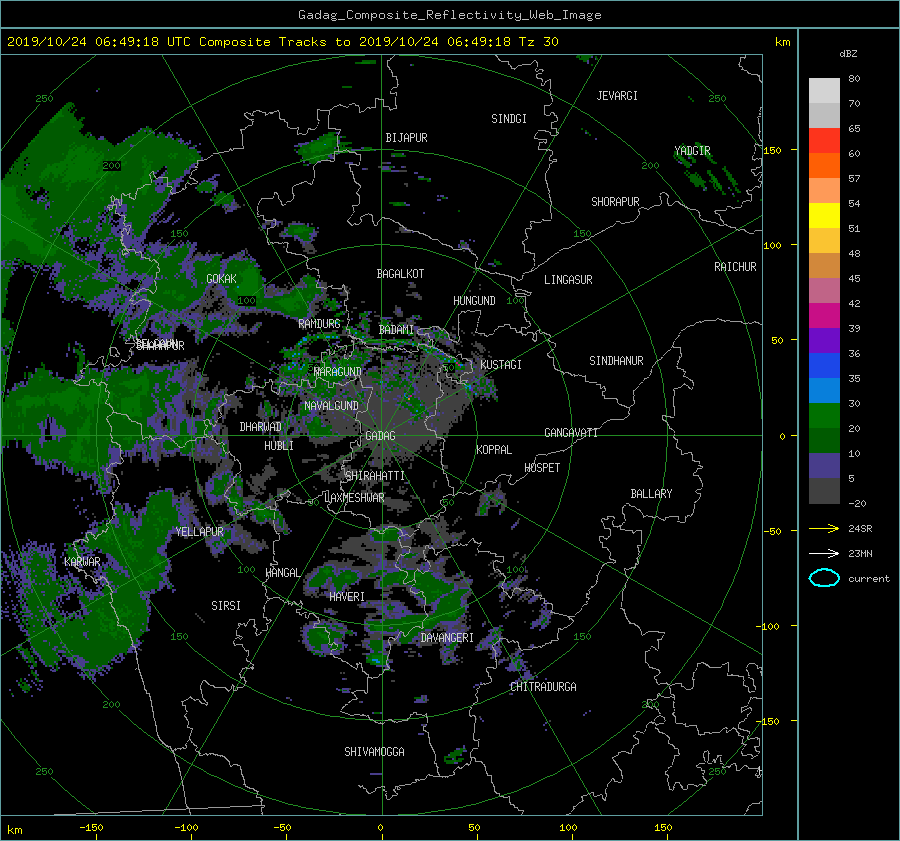Click the '23MN' legend label
The height and width of the screenshot is (841, 900).
860,554
